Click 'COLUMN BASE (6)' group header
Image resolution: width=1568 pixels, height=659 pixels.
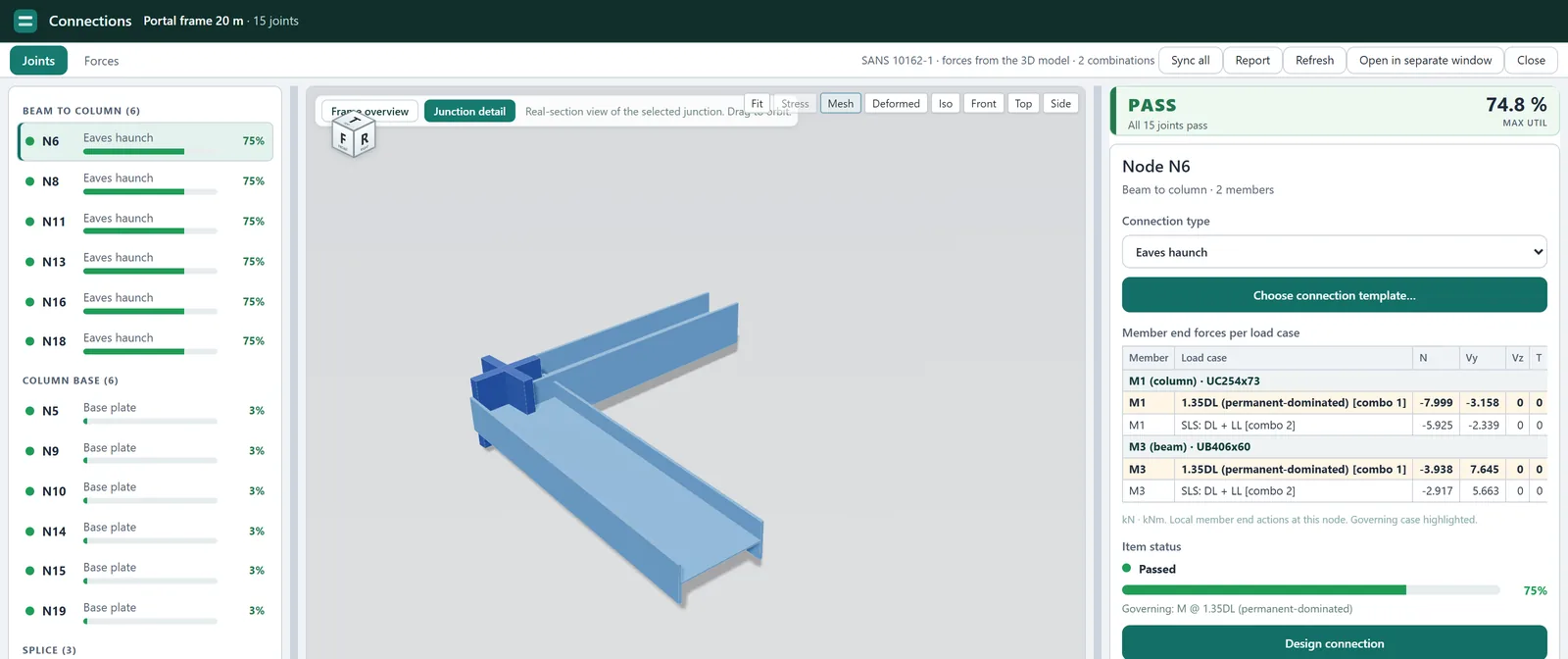pos(71,380)
